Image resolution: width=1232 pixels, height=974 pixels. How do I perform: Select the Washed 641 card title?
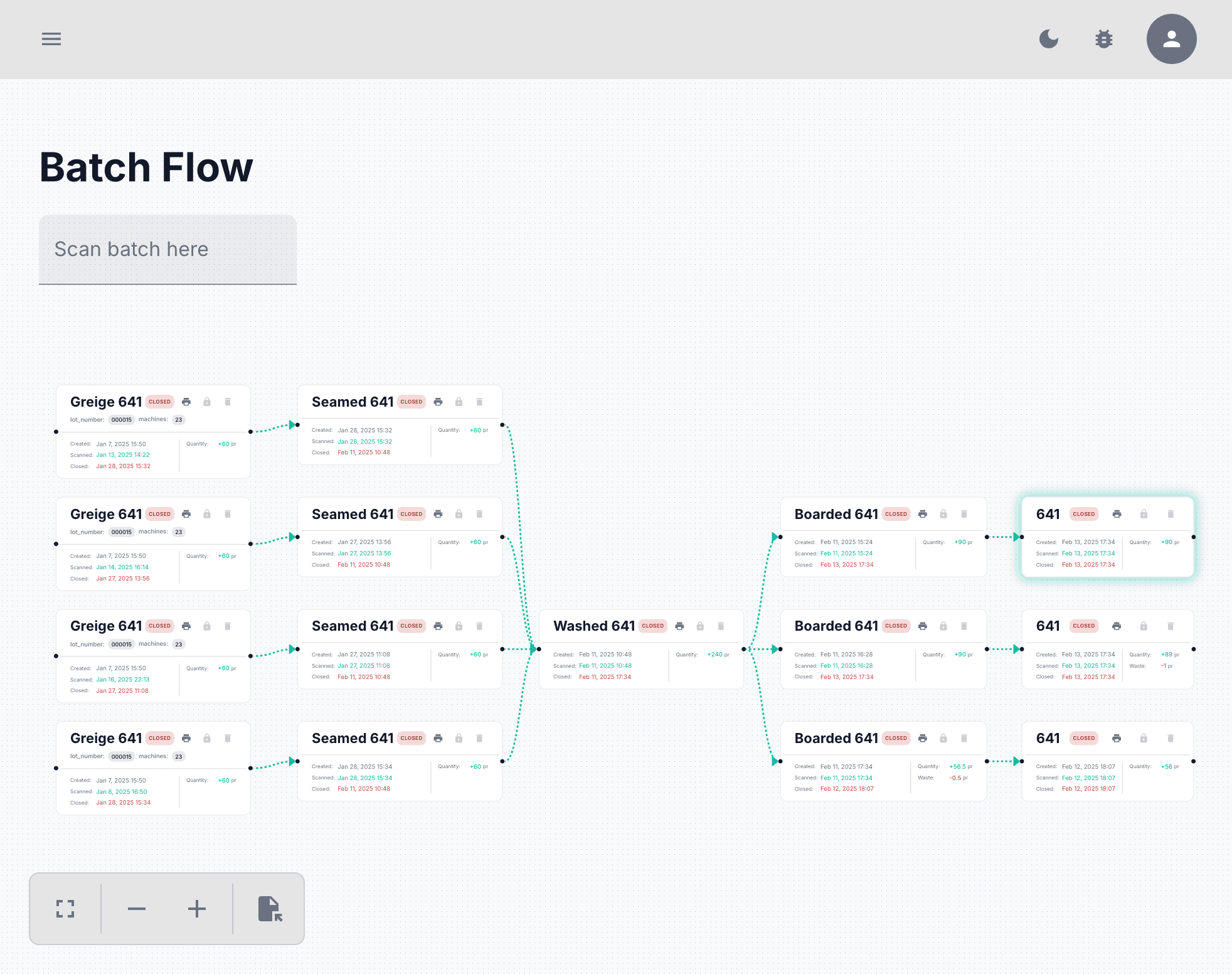(594, 626)
